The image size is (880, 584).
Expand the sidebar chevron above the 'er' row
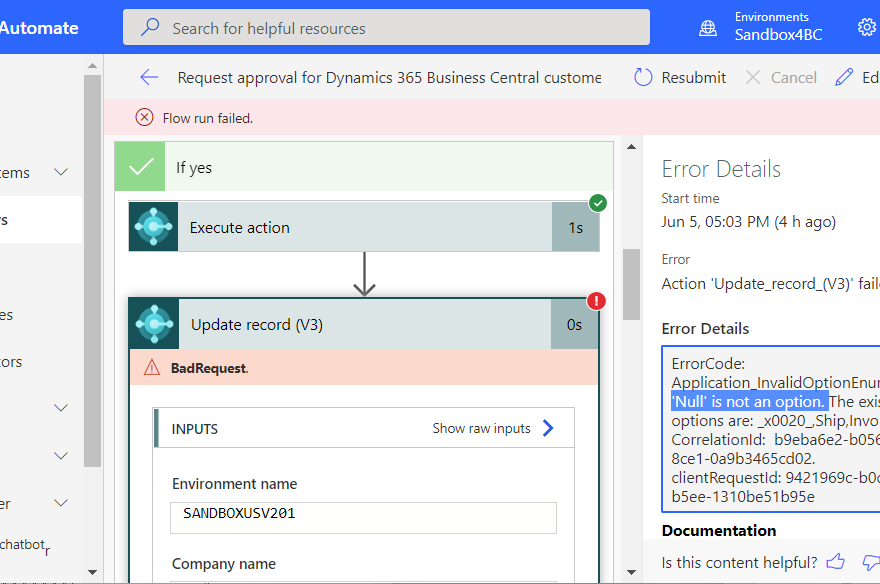click(x=61, y=455)
